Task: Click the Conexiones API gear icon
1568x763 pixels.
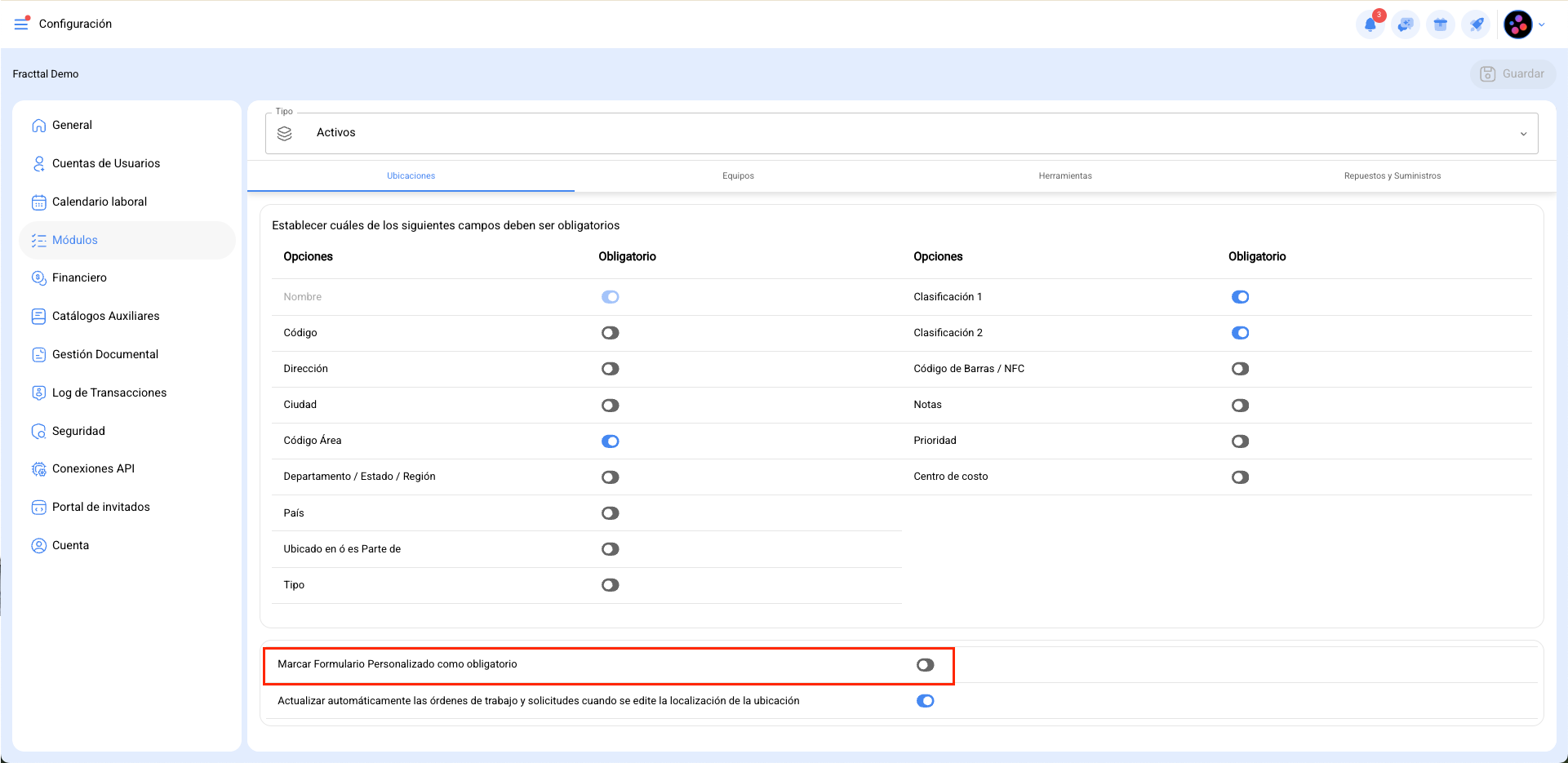Action: [38, 469]
